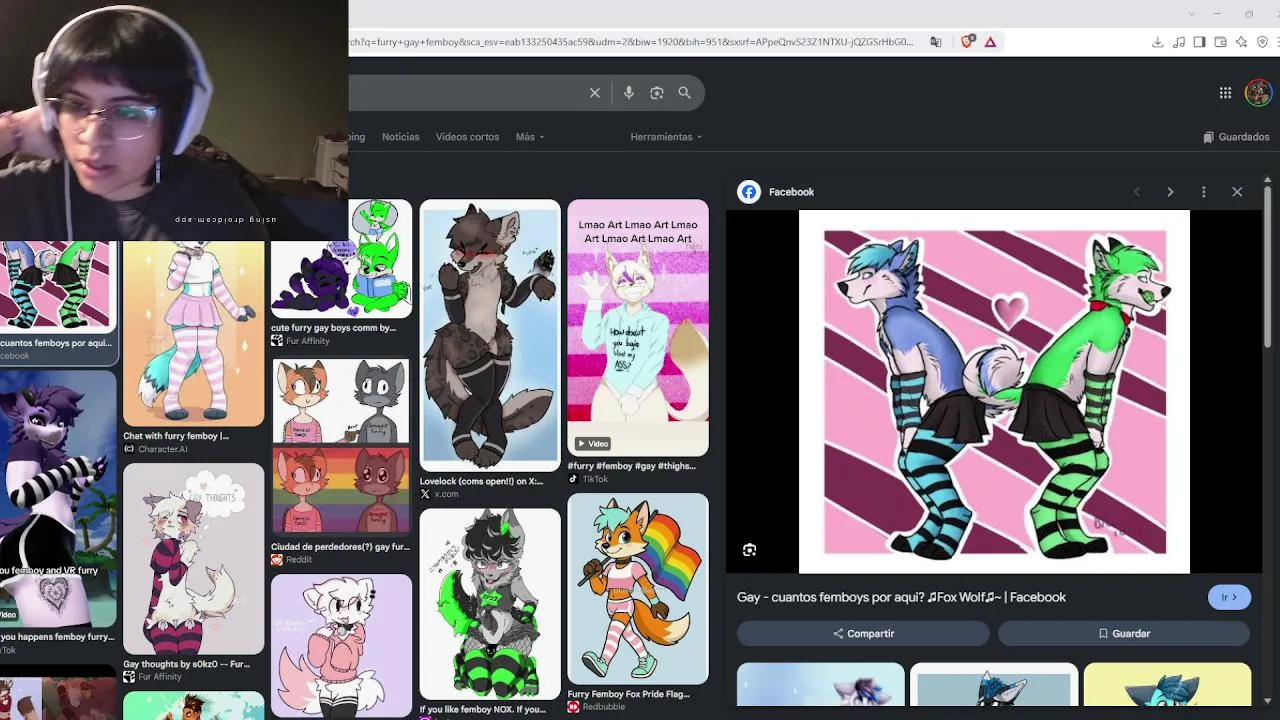Open the Facebook source link in preview
The height and width of the screenshot is (720, 1280).
coord(791,192)
